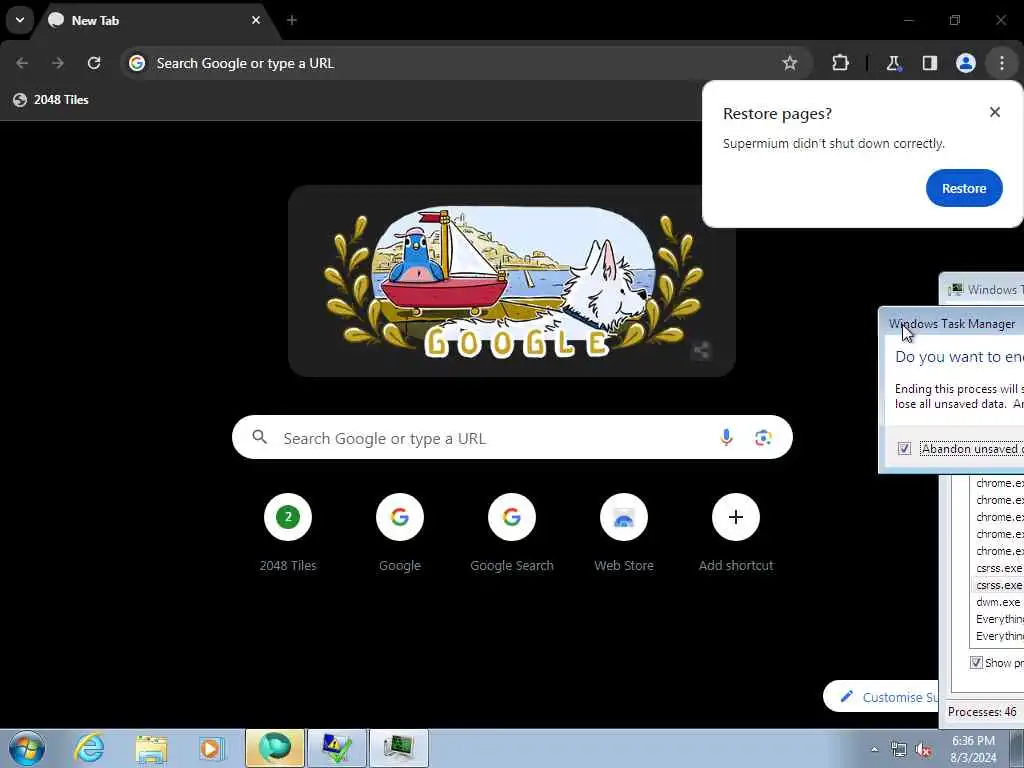Select dwm.exe in Task Manager list
The image size is (1024, 768).
point(998,602)
